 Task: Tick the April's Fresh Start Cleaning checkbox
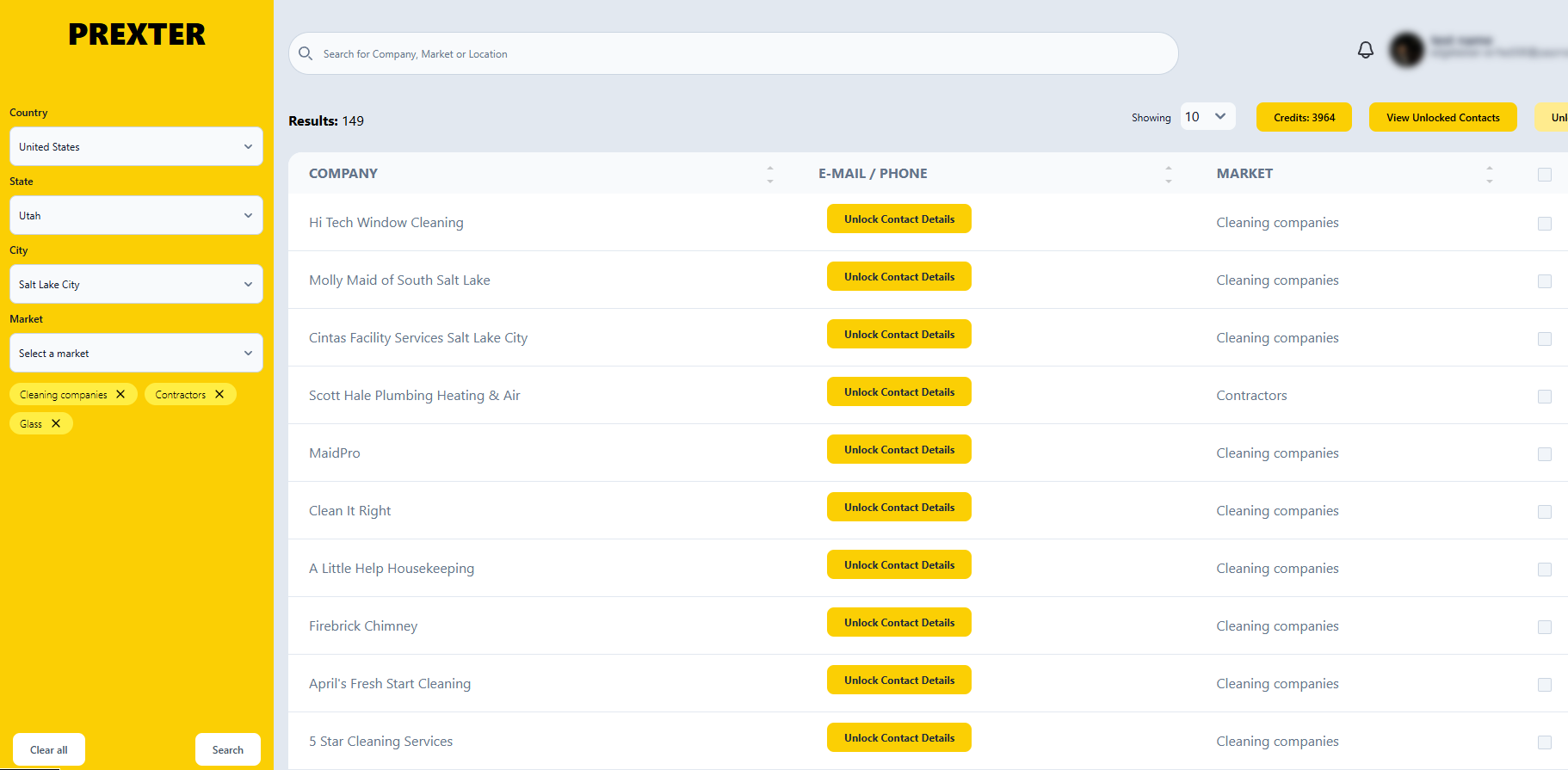(1545, 685)
